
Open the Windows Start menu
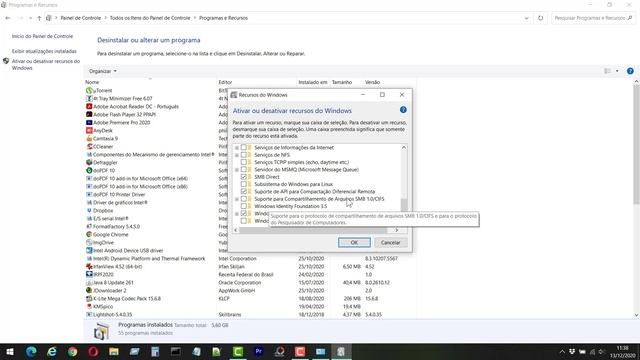pos(10,351)
